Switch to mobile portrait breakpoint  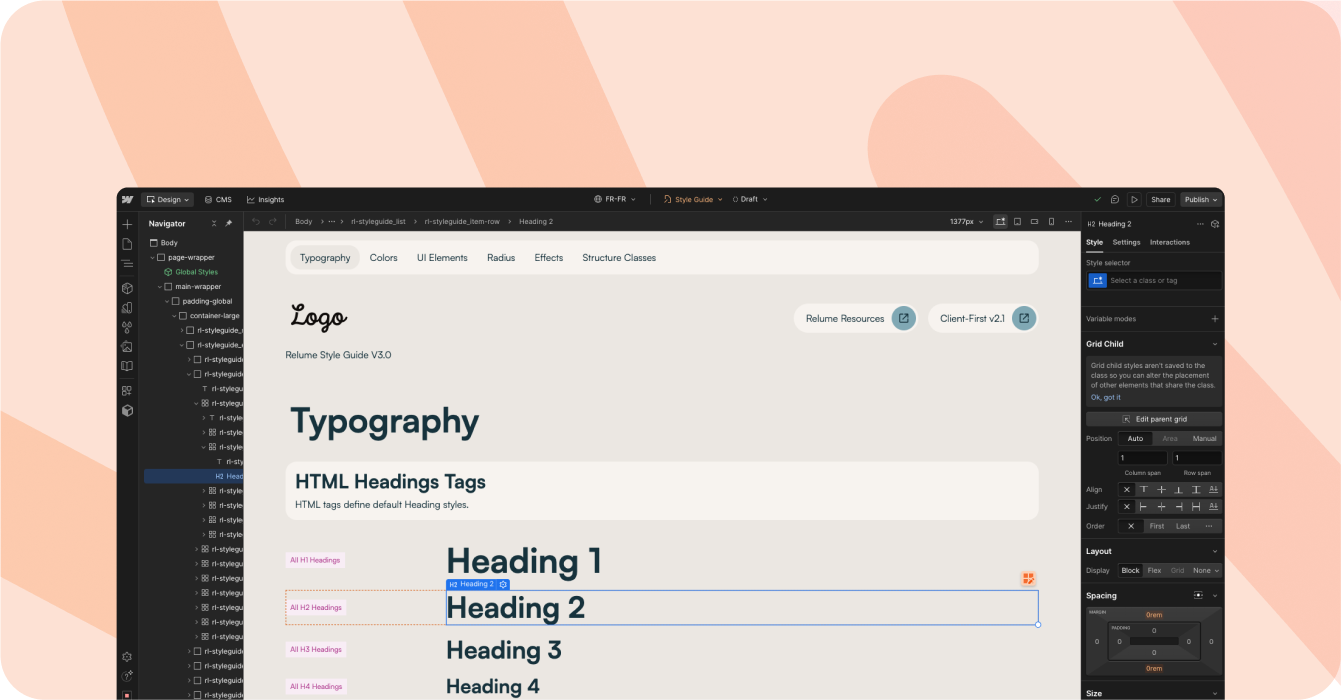coord(1051,222)
